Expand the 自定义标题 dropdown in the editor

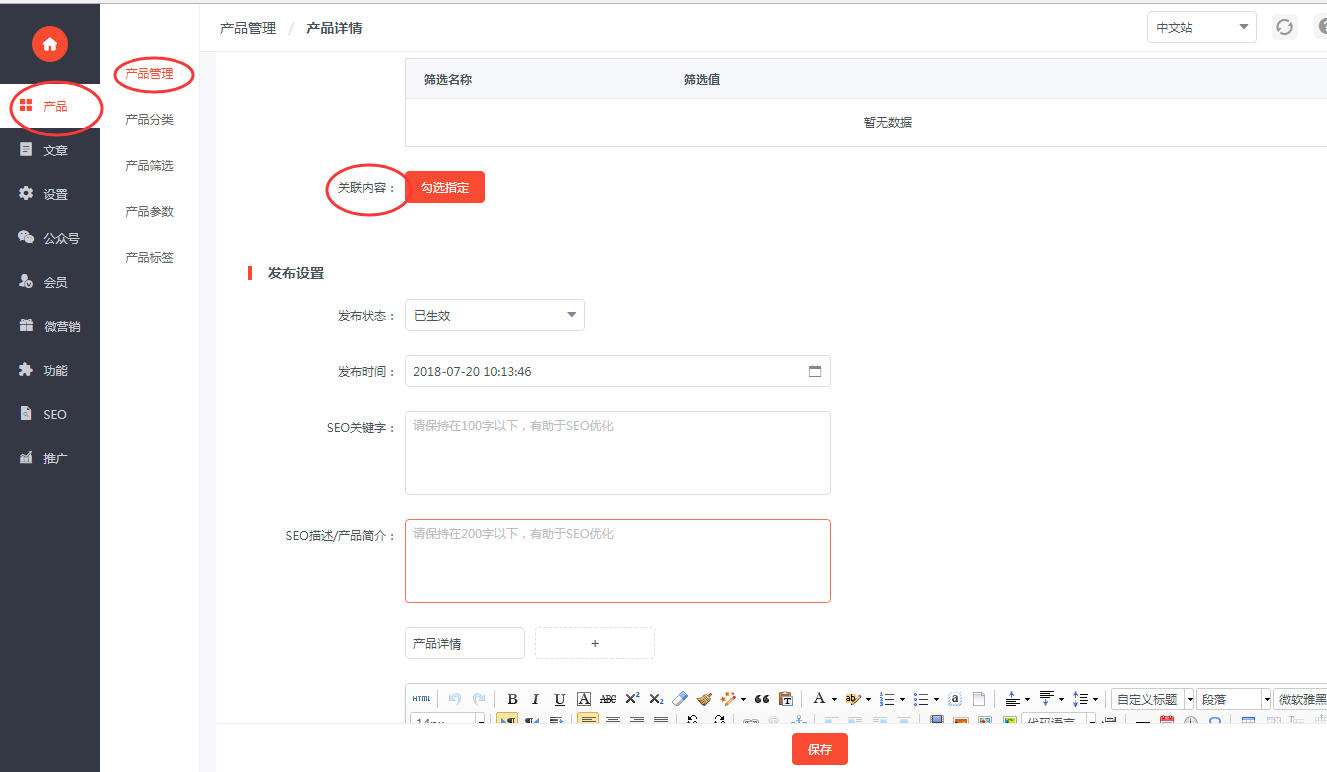pyautogui.click(x=1189, y=699)
